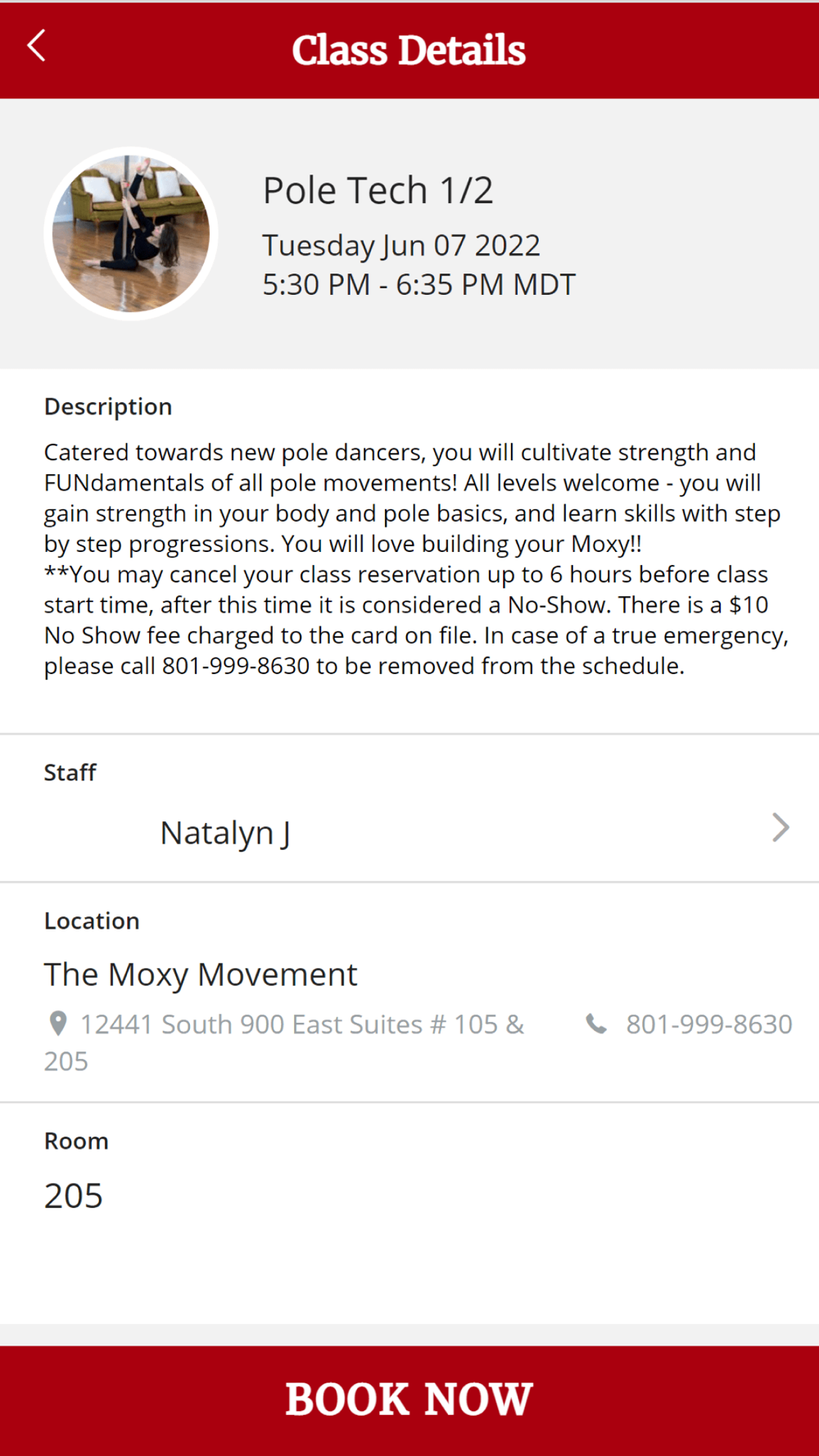Viewport: 819px width, 1456px height.
Task: Tap room number 205 under Room
Action: coord(74,1196)
